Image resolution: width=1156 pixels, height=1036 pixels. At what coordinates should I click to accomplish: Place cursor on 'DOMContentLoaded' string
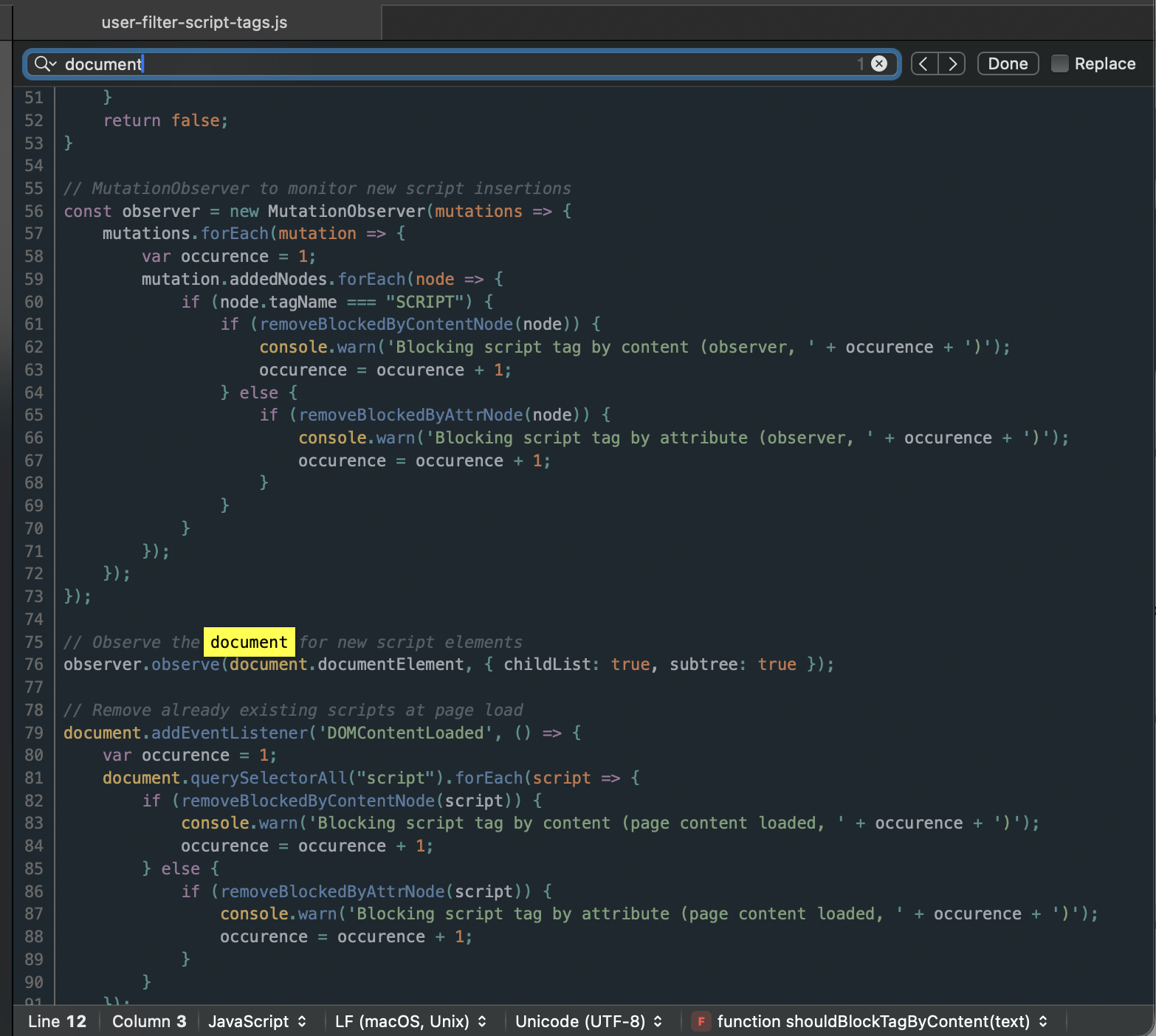405,733
